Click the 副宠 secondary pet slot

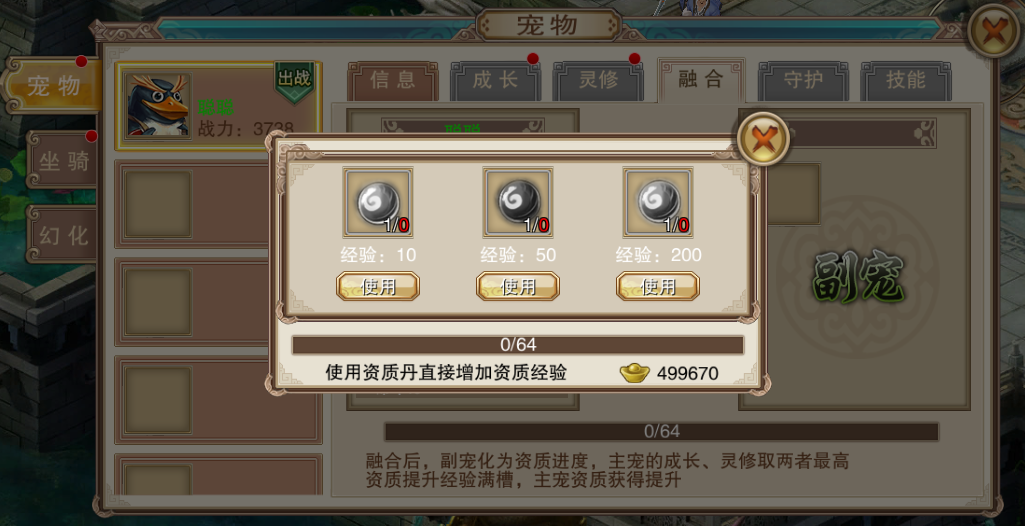(x=858, y=277)
